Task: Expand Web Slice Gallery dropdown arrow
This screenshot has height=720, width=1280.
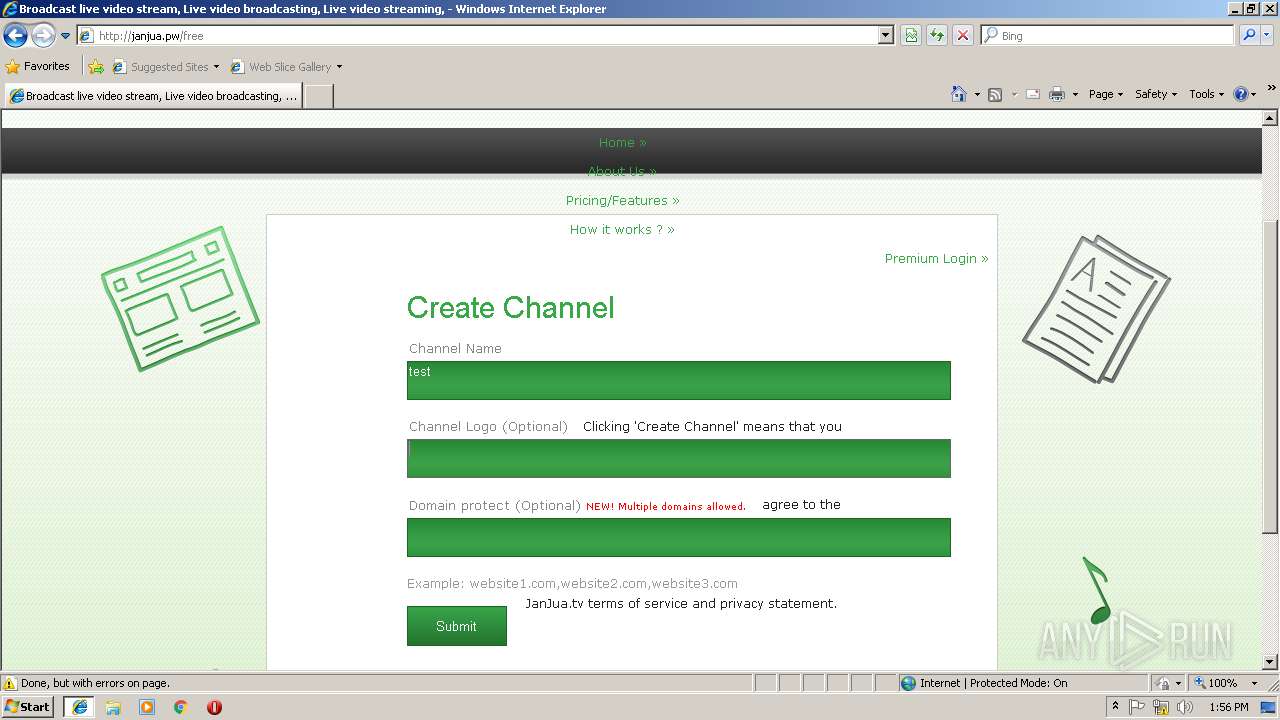Action: [x=339, y=67]
